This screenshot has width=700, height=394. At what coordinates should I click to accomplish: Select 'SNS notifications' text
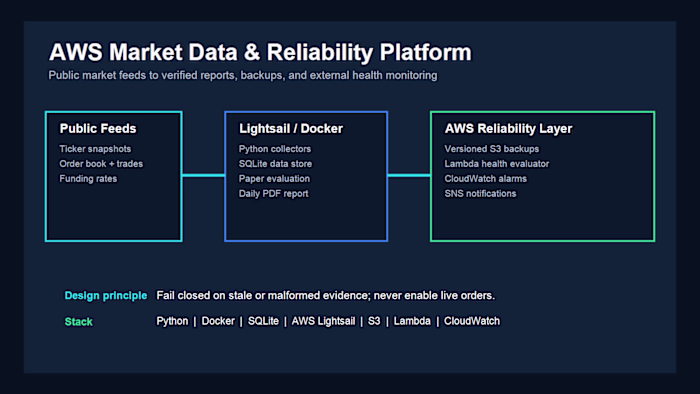tap(480, 194)
